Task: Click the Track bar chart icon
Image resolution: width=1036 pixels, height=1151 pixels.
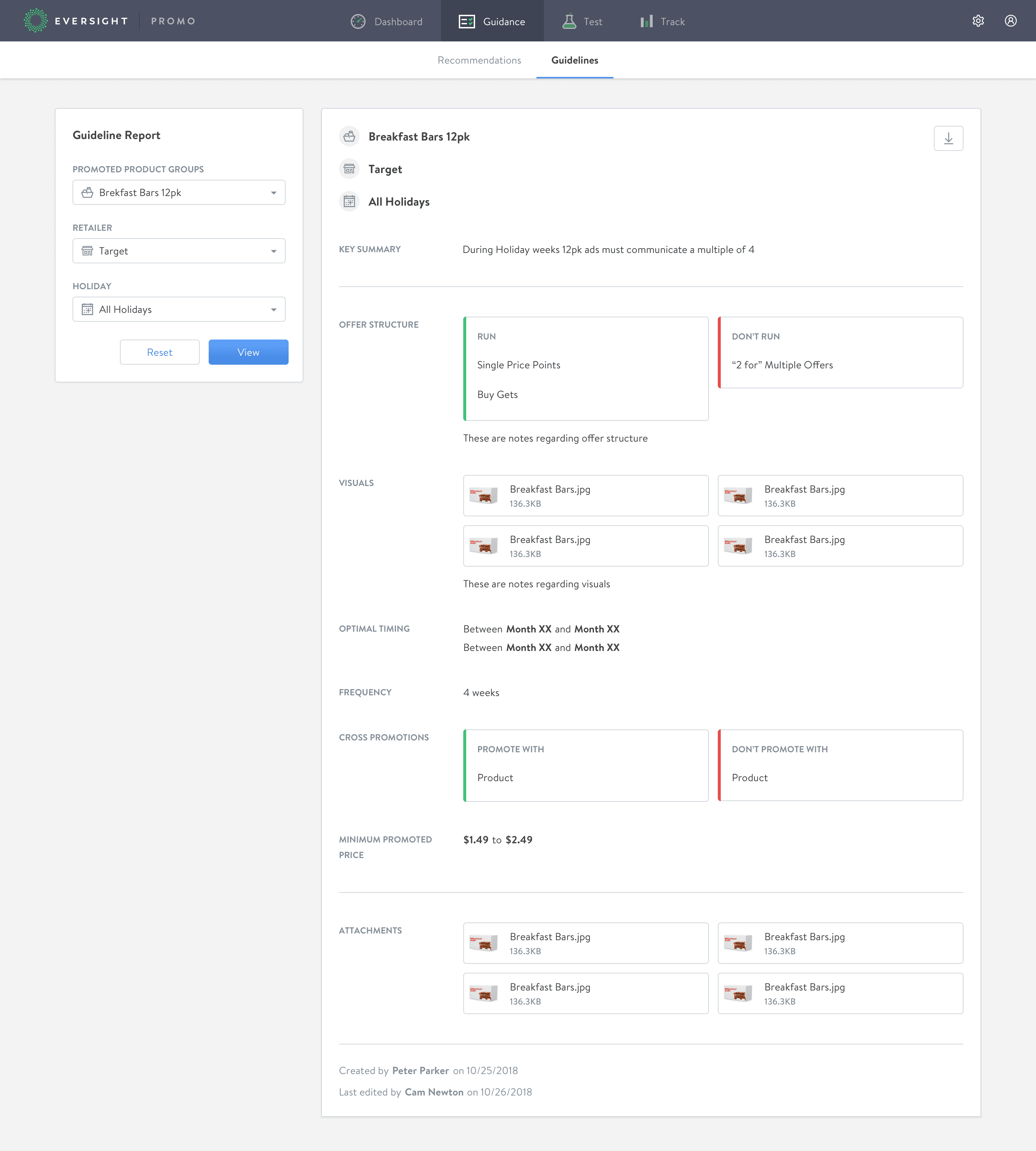Action: [647, 21]
